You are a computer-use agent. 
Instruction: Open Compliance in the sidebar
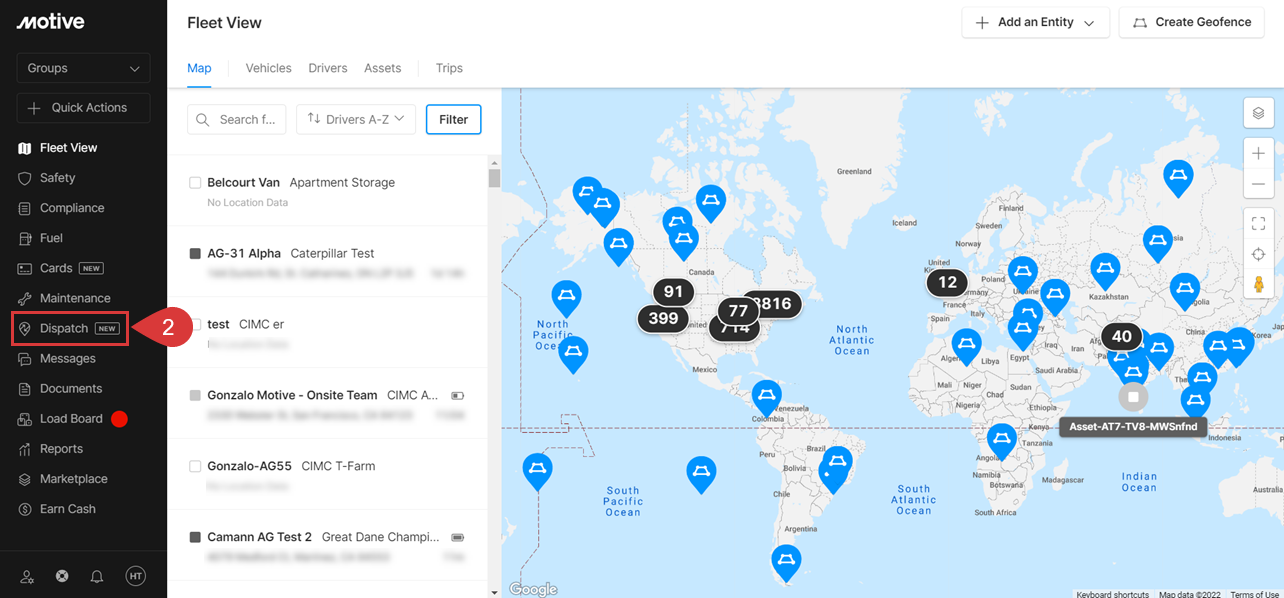72,208
